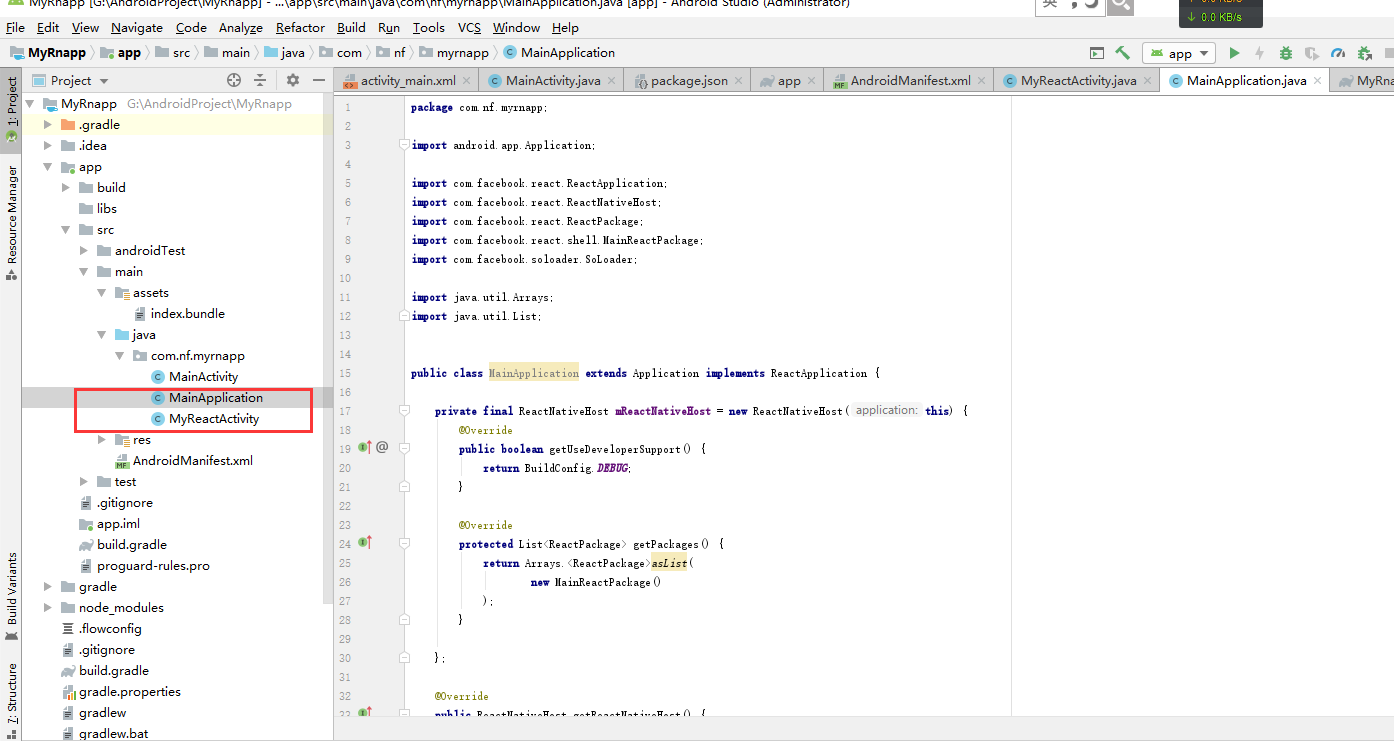Expand the androidTest folder
This screenshot has width=1394, height=741.
83,251
